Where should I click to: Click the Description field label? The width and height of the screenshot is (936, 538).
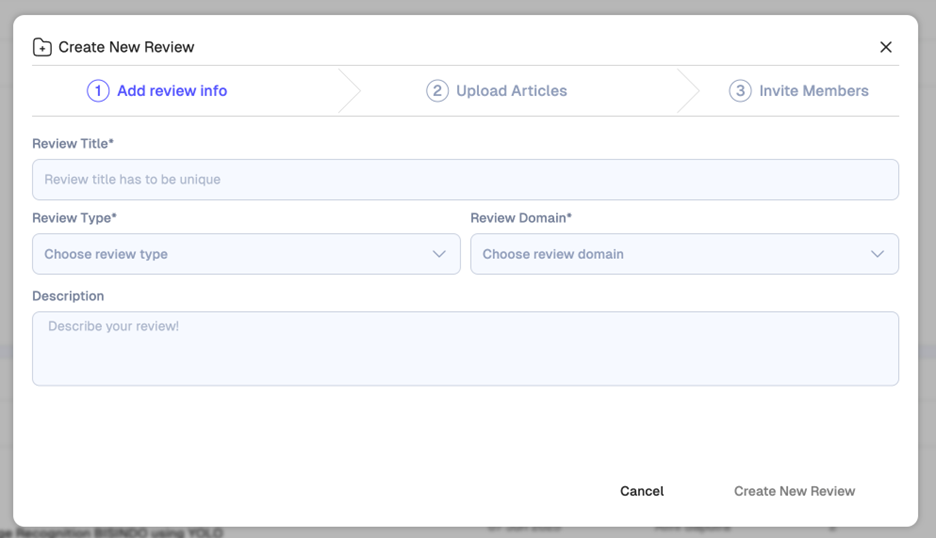(68, 296)
